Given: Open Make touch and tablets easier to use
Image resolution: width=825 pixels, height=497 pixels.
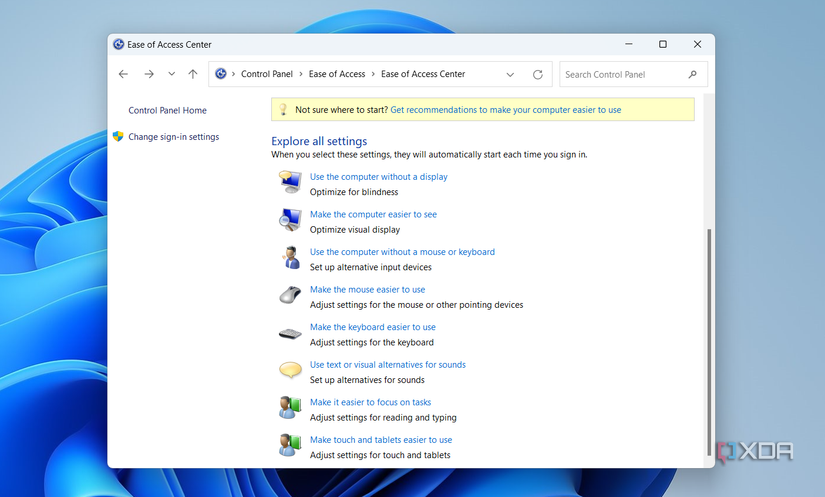Looking at the screenshot, I should coord(381,440).
